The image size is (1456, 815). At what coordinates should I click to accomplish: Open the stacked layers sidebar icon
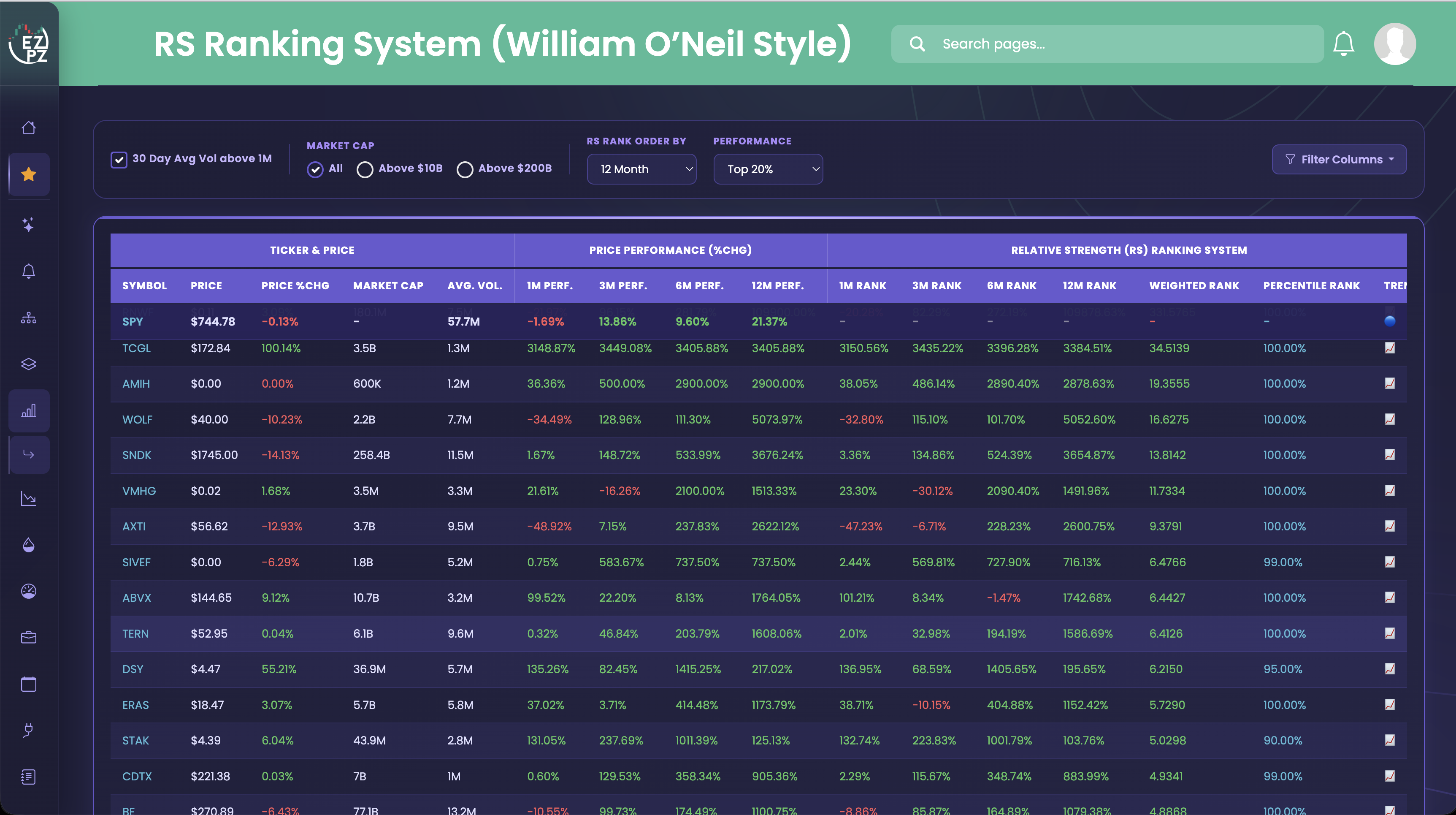(29, 364)
